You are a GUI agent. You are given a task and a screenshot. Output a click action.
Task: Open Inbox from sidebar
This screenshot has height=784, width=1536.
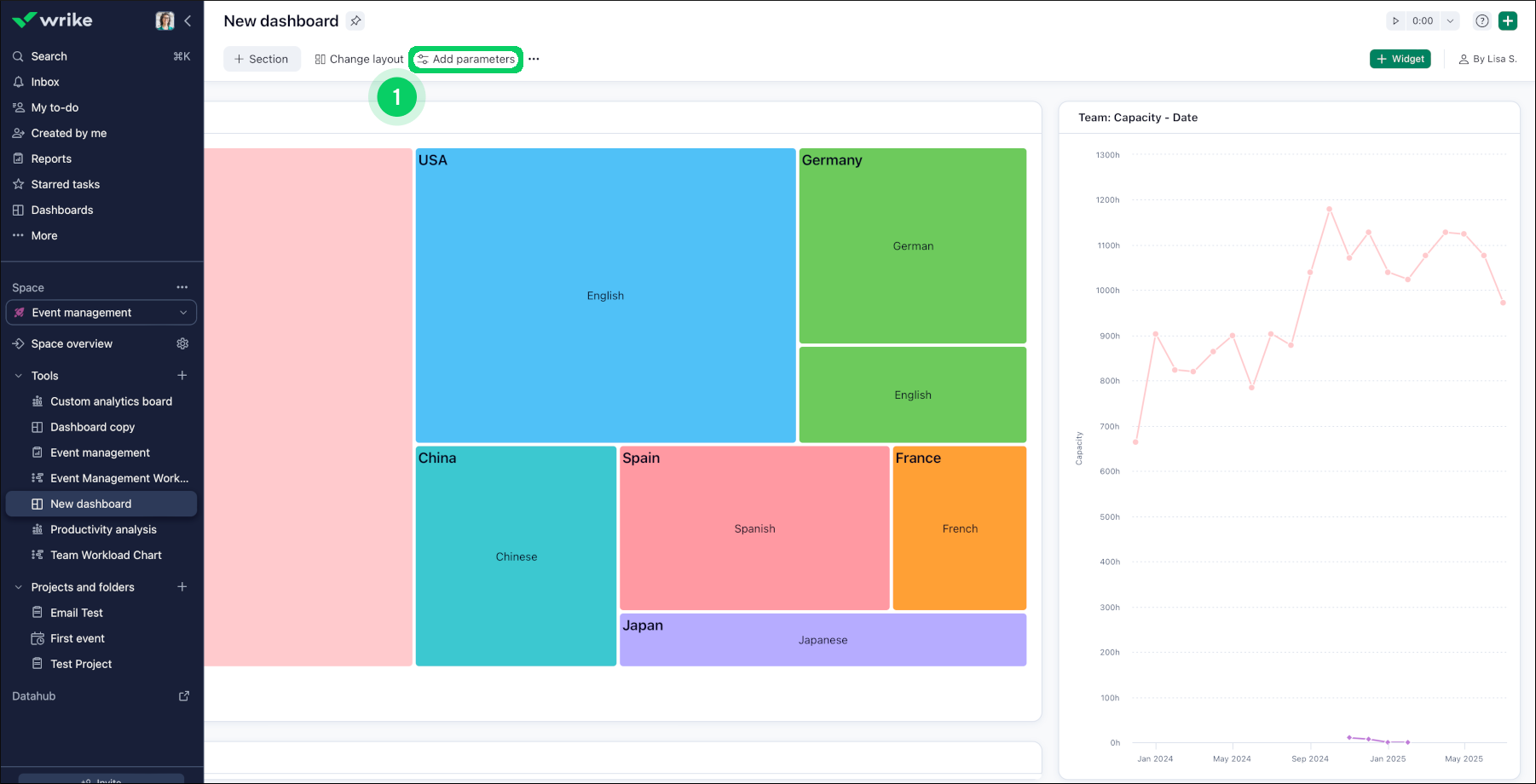point(45,82)
